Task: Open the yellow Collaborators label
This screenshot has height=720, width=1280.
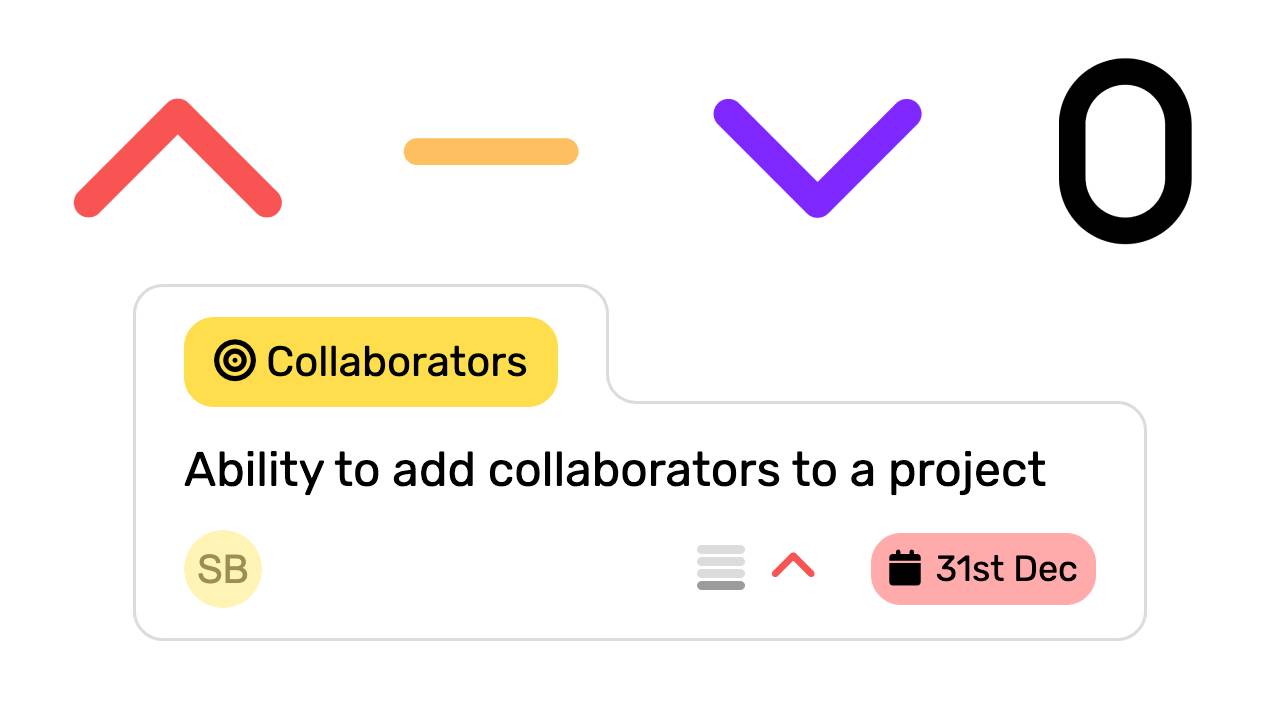Action: [371, 362]
